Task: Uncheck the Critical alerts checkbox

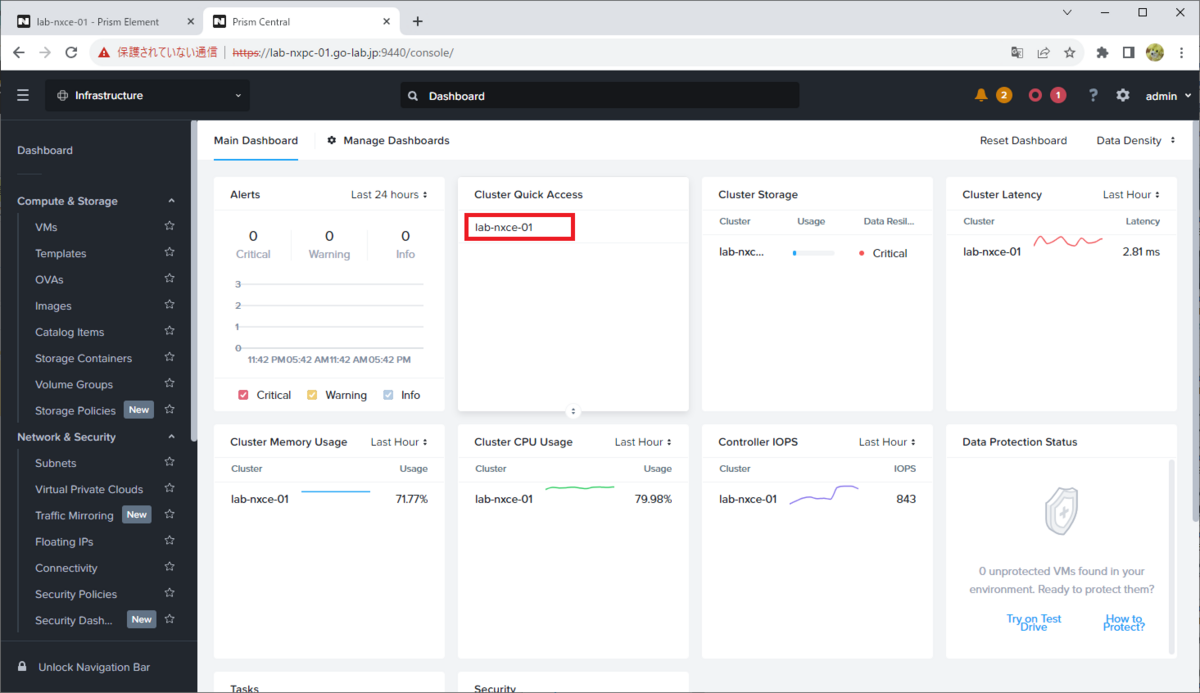Action: click(244, 395)
